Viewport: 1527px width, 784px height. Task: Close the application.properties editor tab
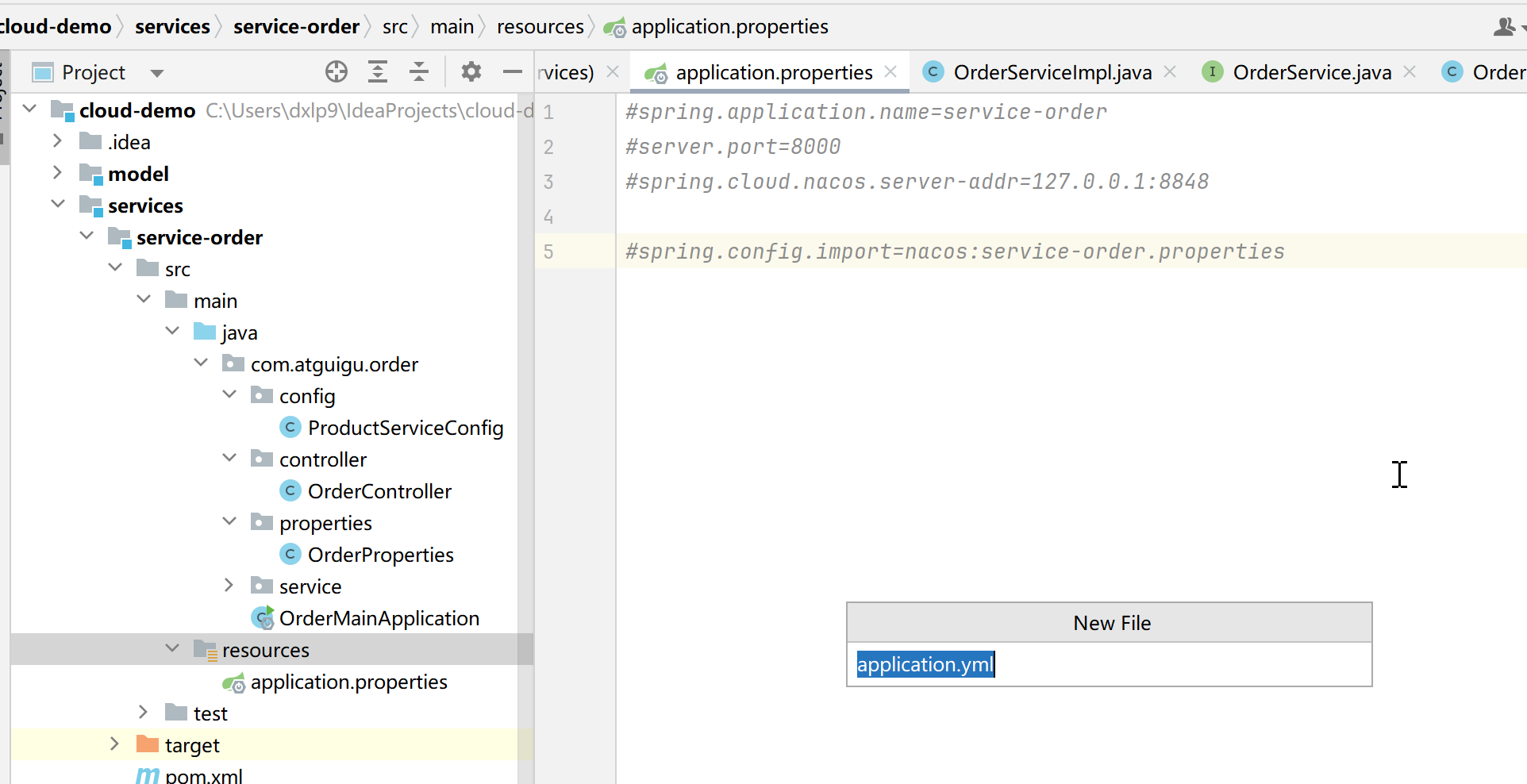(890, 71)
